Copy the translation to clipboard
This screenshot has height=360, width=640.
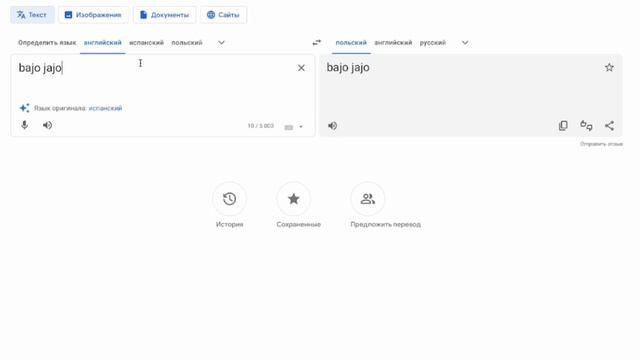(563, 126)
